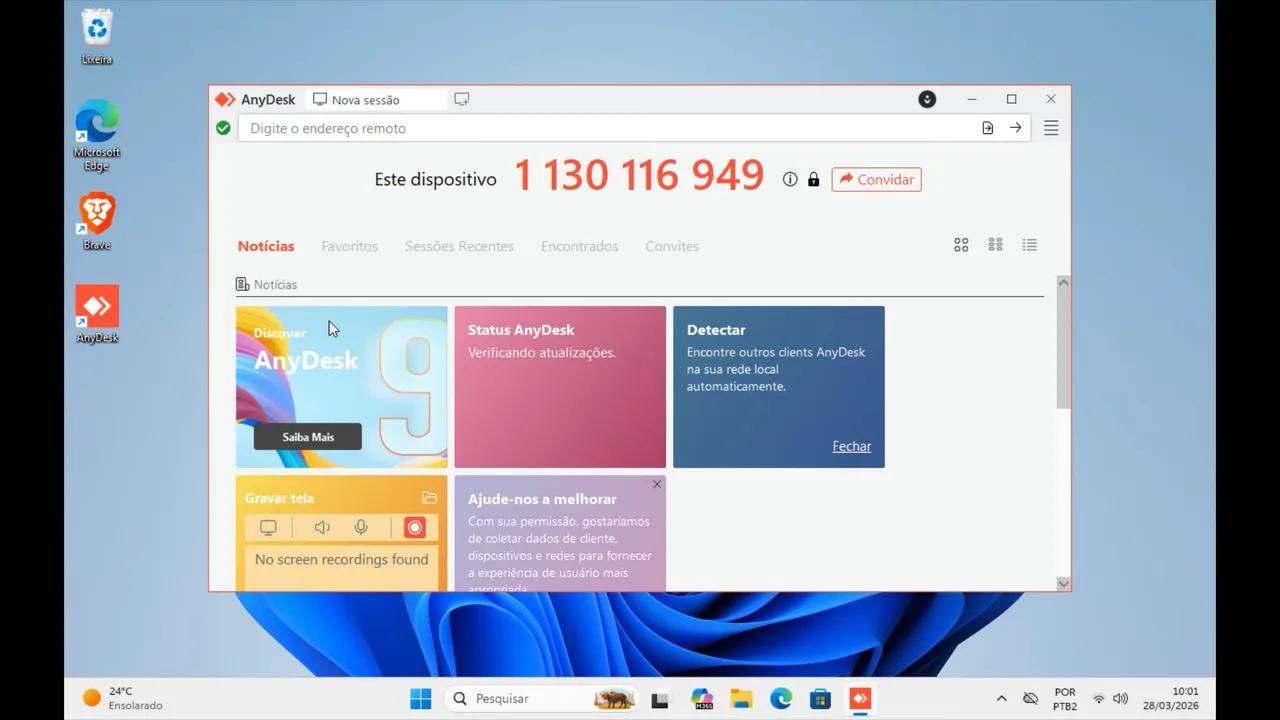
Task: Open Edge from the taskbar
Action: pos(781,699)
